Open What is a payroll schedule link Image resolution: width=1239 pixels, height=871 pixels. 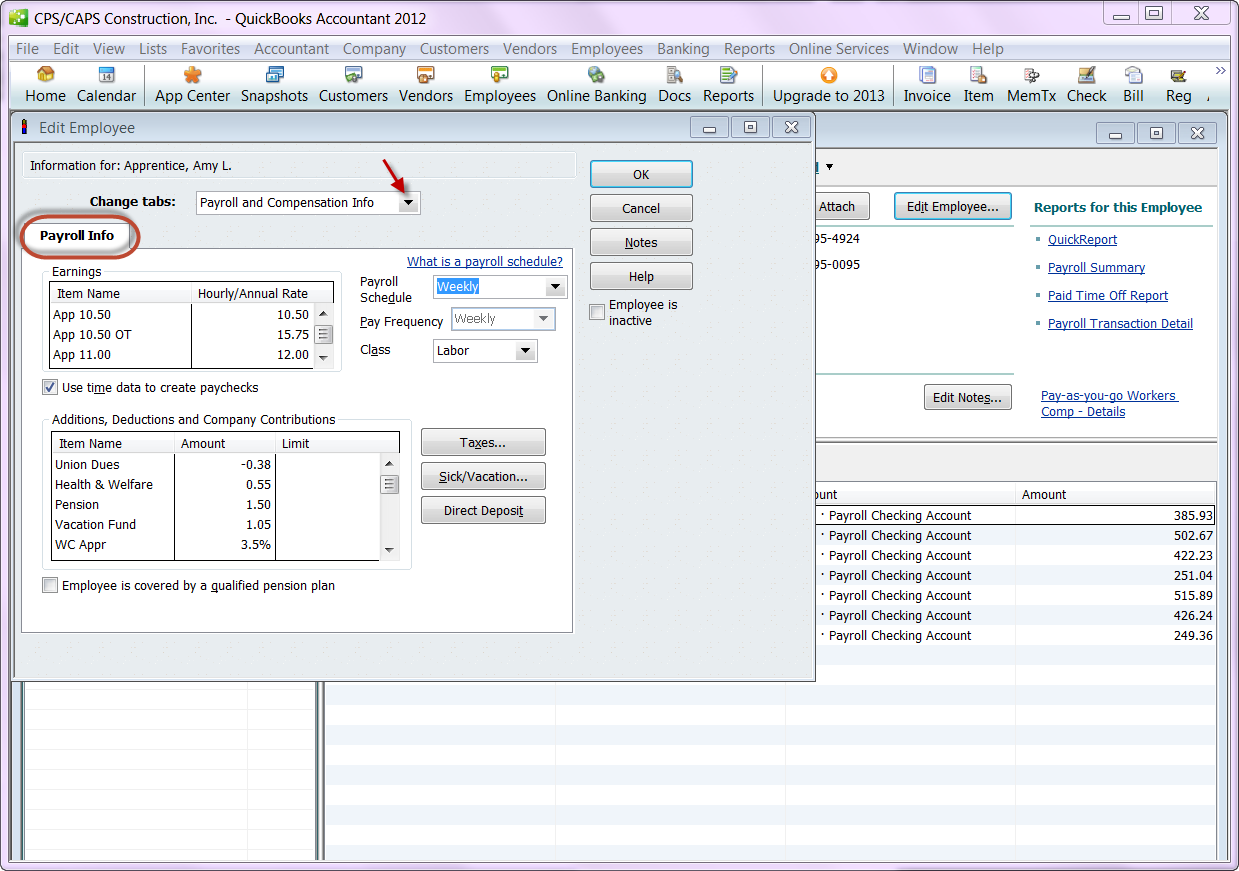[484, 262]
